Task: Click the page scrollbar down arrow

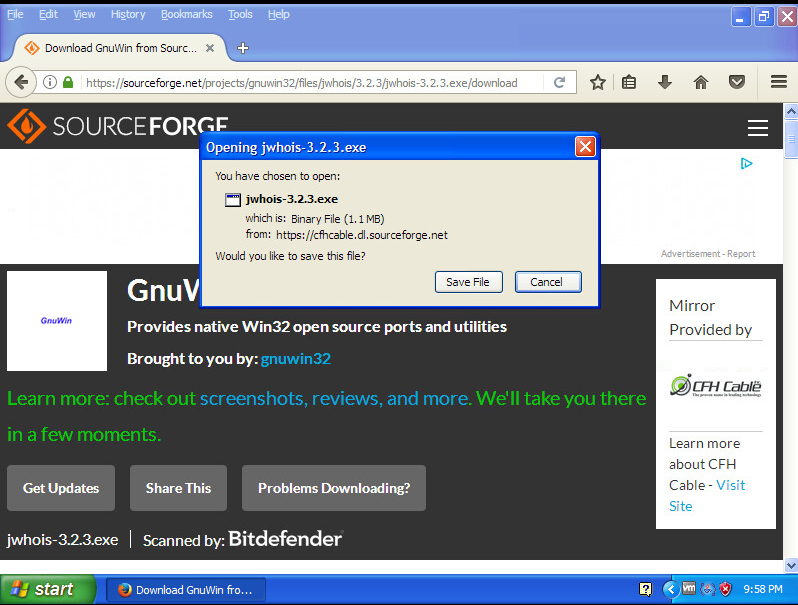Action: [791, 565]
